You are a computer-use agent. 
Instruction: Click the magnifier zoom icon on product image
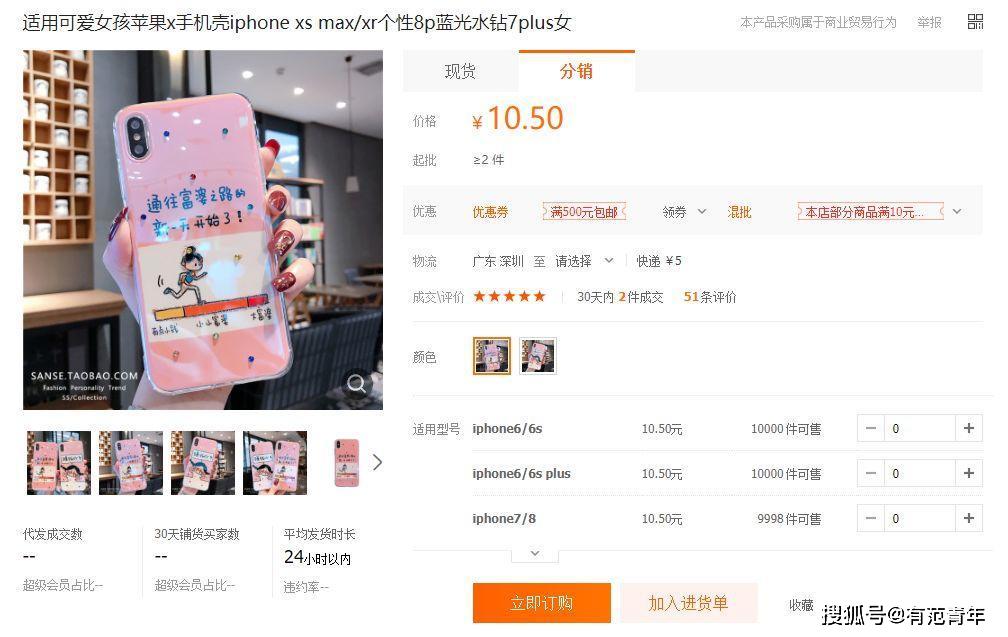(357, 384)
